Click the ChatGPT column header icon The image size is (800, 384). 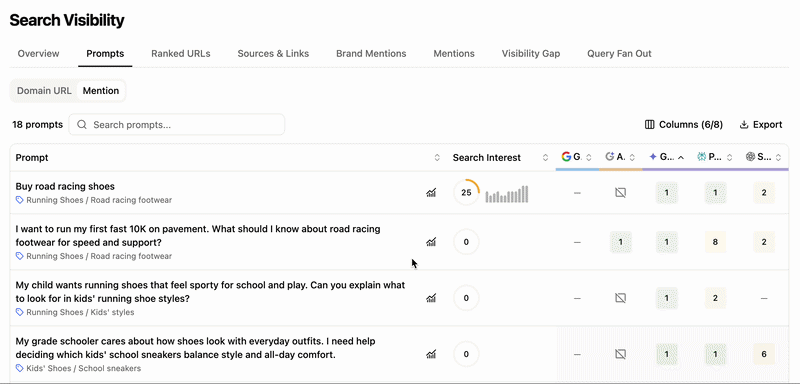(x=750, y=157)
